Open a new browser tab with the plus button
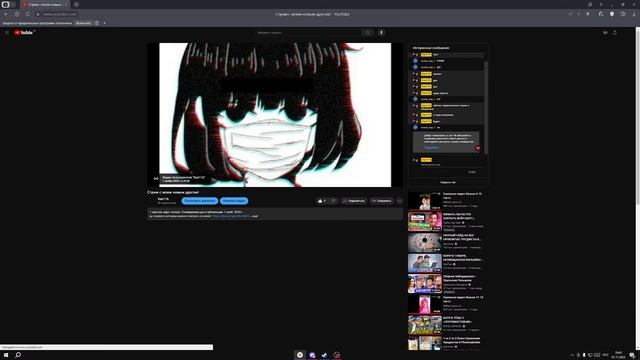Image resolution: width=640 pixels, height=360 pixels. coord(76,4)
